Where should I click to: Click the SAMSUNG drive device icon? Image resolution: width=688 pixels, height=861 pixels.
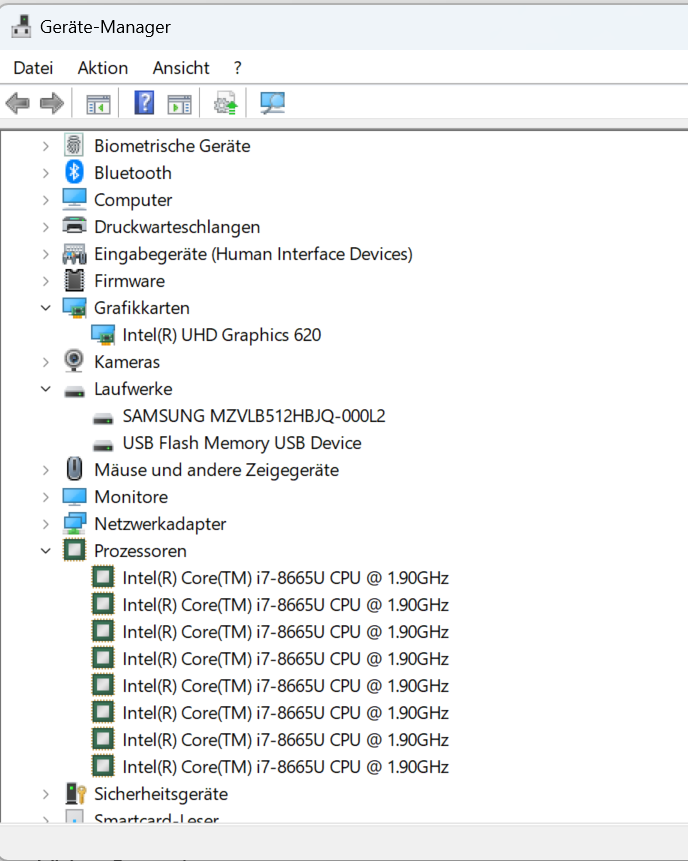[103, 418]
